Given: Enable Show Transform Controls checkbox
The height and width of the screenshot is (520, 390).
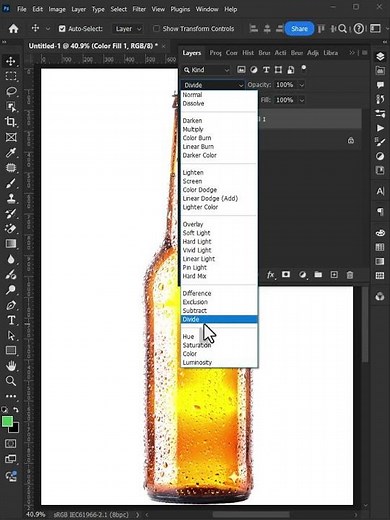Looking at the screenshot, I should 156,29.
